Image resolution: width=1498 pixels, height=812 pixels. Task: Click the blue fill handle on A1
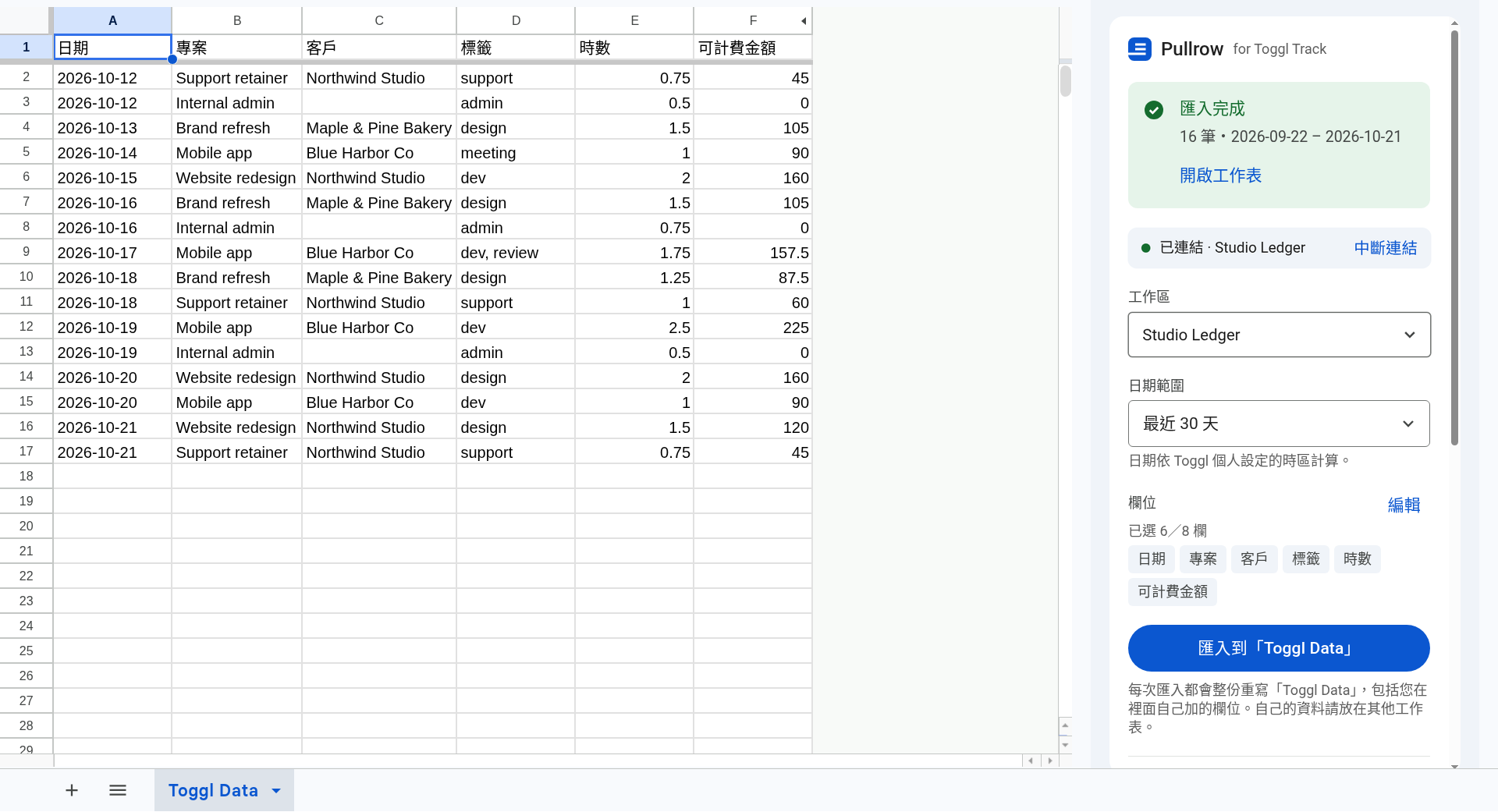[172, 59]
